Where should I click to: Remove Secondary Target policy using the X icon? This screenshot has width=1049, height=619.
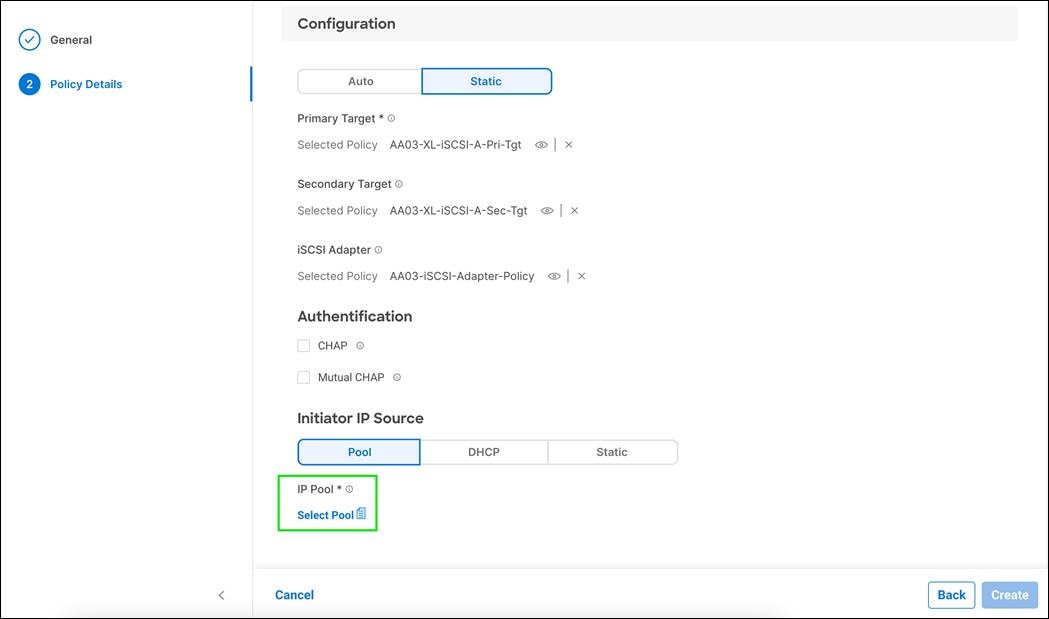(574, 210)
